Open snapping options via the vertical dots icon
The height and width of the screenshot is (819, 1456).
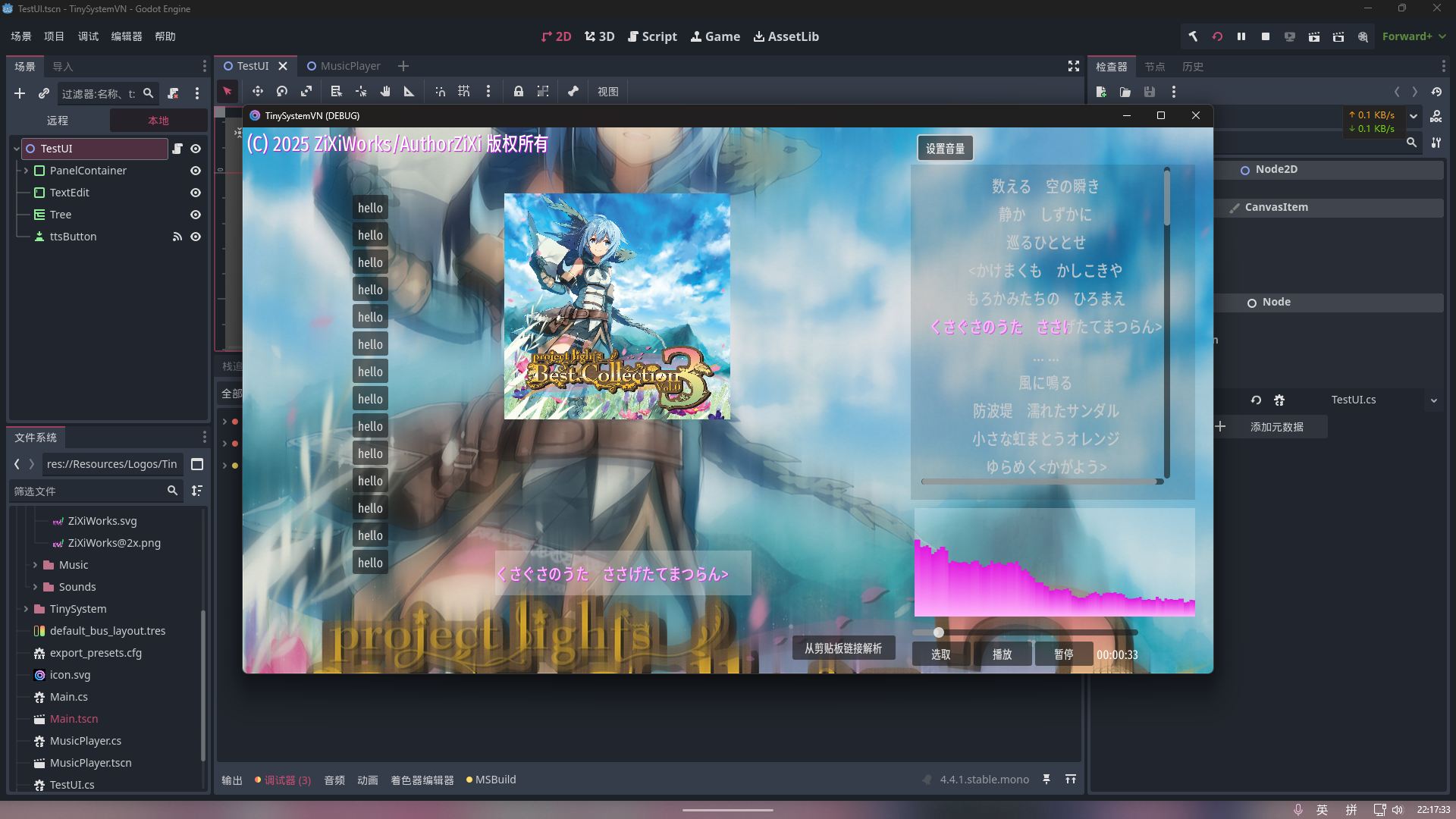coord(489,91)
